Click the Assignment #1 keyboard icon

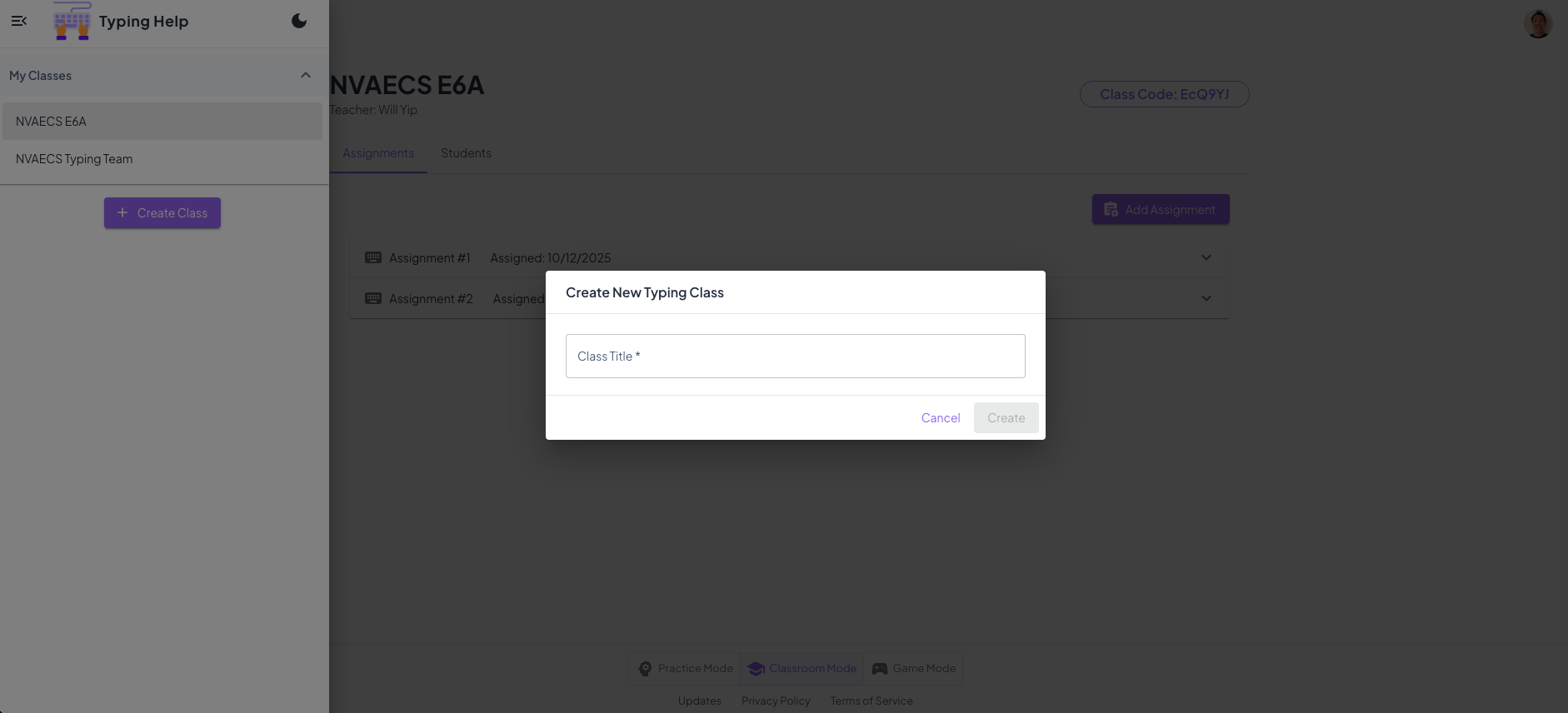373,257
